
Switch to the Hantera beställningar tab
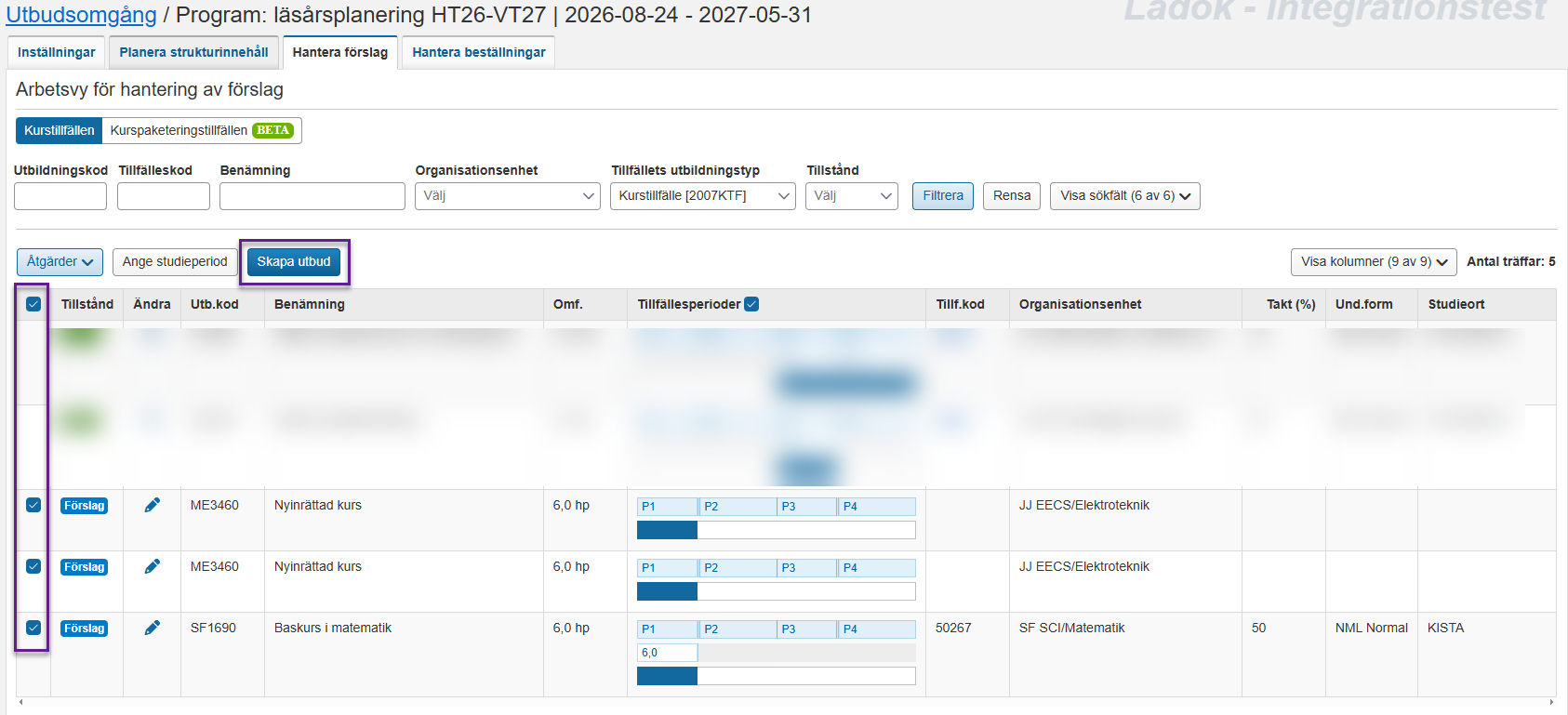(478, 52)
